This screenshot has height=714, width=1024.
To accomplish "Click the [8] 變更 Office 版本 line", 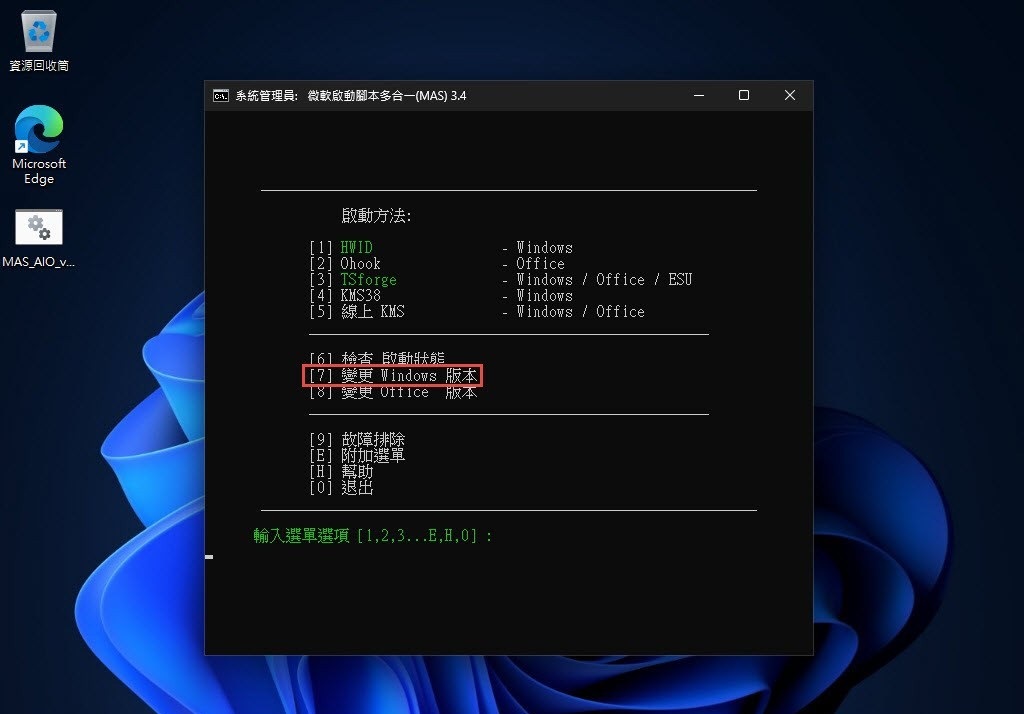I will coord(393,392).
